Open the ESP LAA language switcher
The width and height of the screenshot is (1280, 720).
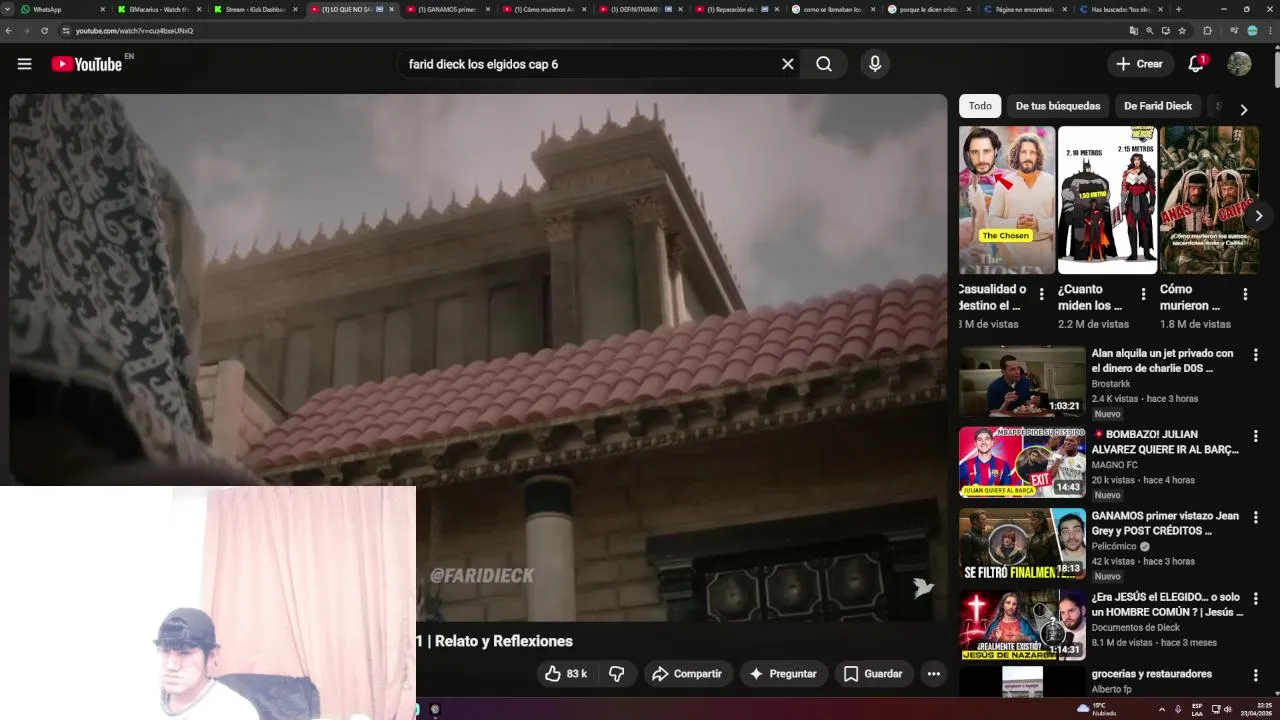click(x=1197, y=709)
